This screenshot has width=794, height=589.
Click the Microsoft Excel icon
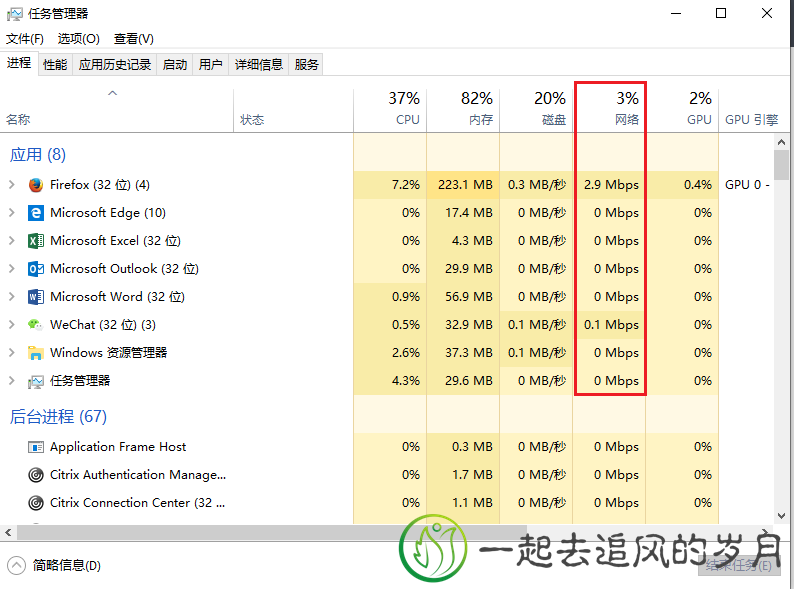pyautogui.click(x=35, y=241)
